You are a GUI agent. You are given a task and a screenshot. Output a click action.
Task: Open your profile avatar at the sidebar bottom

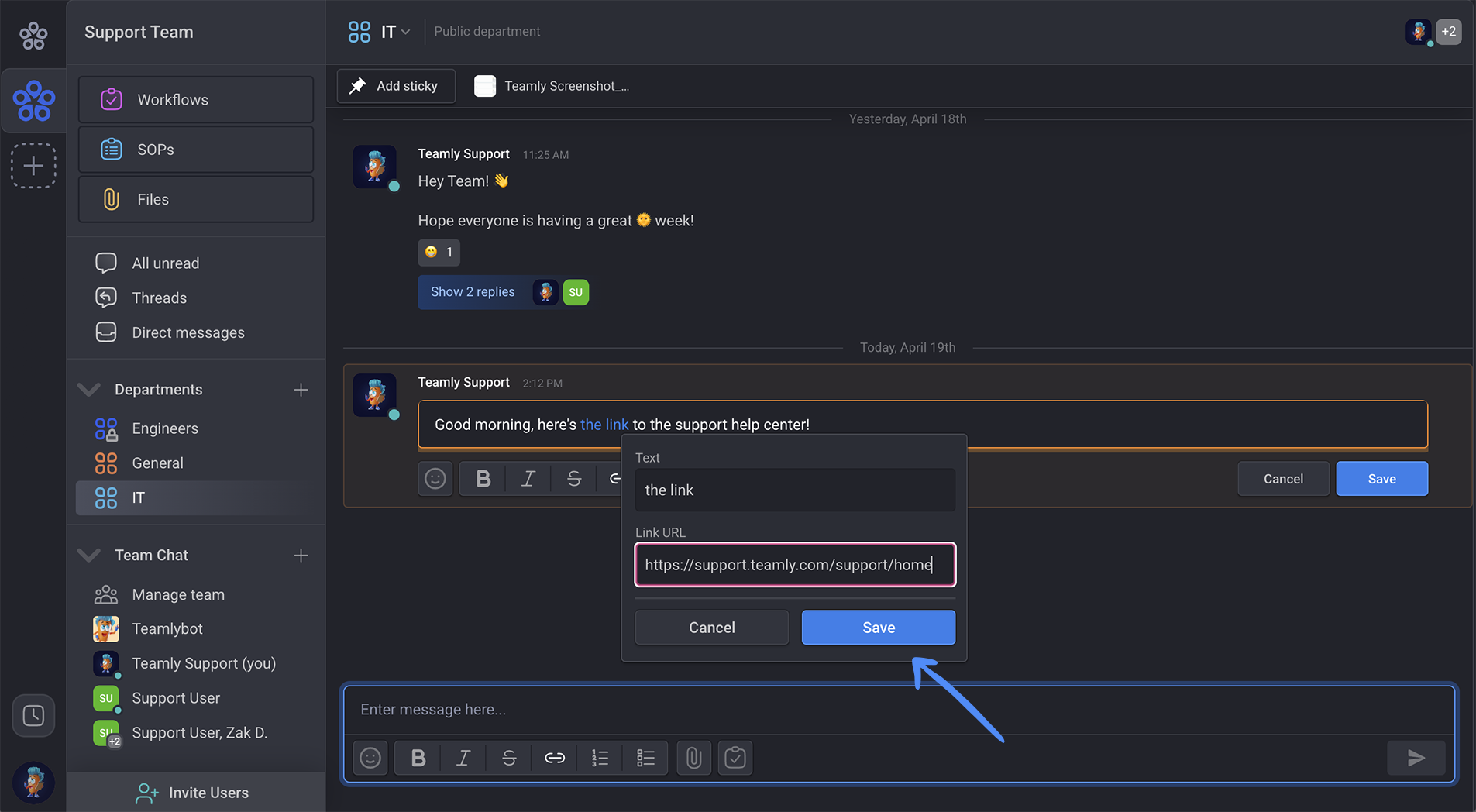(33, 781)
